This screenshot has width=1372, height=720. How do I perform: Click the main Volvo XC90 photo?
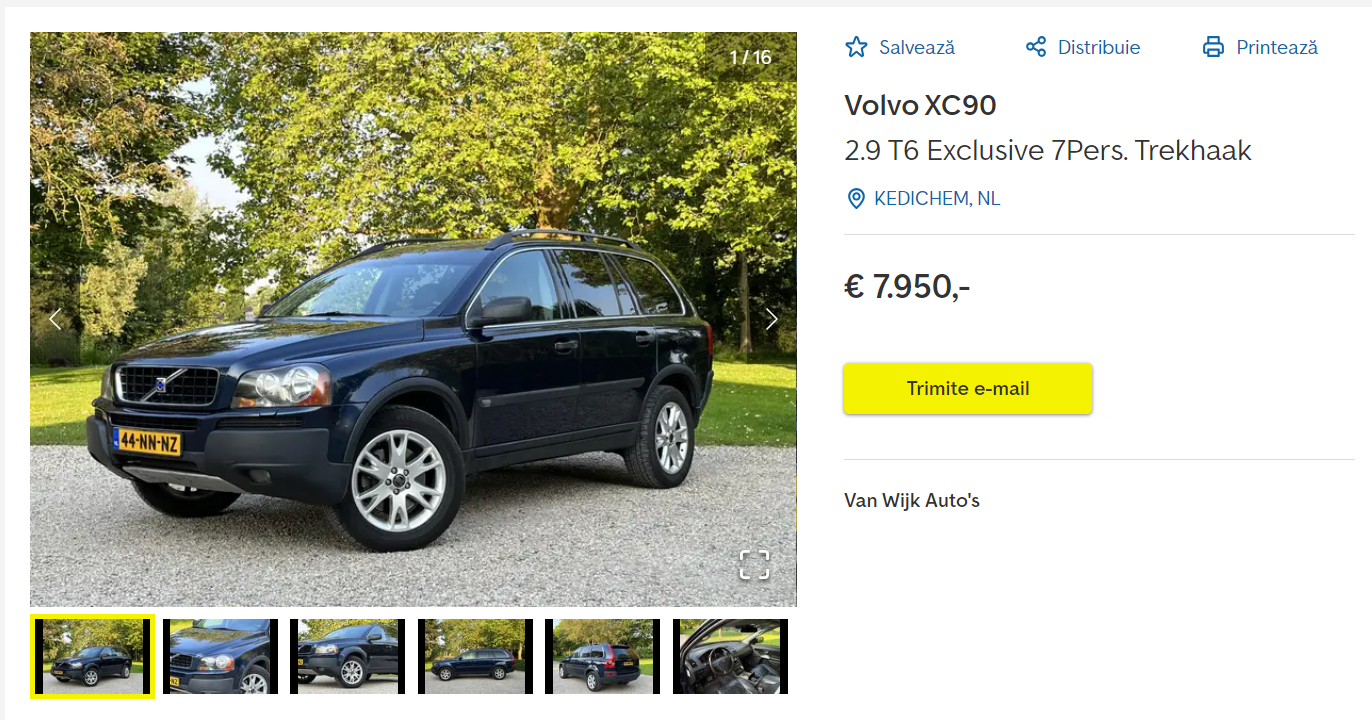tap(413, 319)
